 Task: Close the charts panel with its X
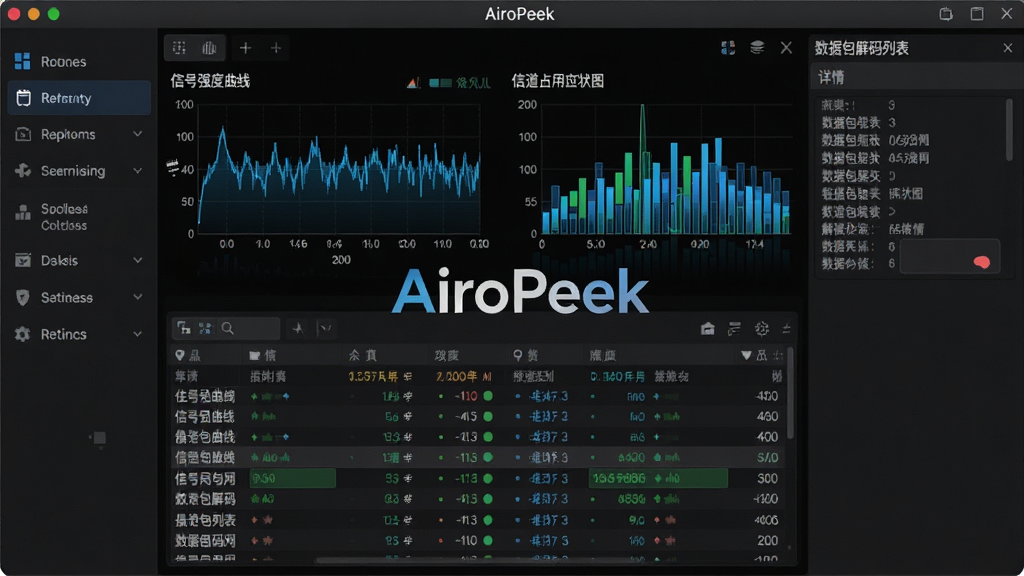786,48
